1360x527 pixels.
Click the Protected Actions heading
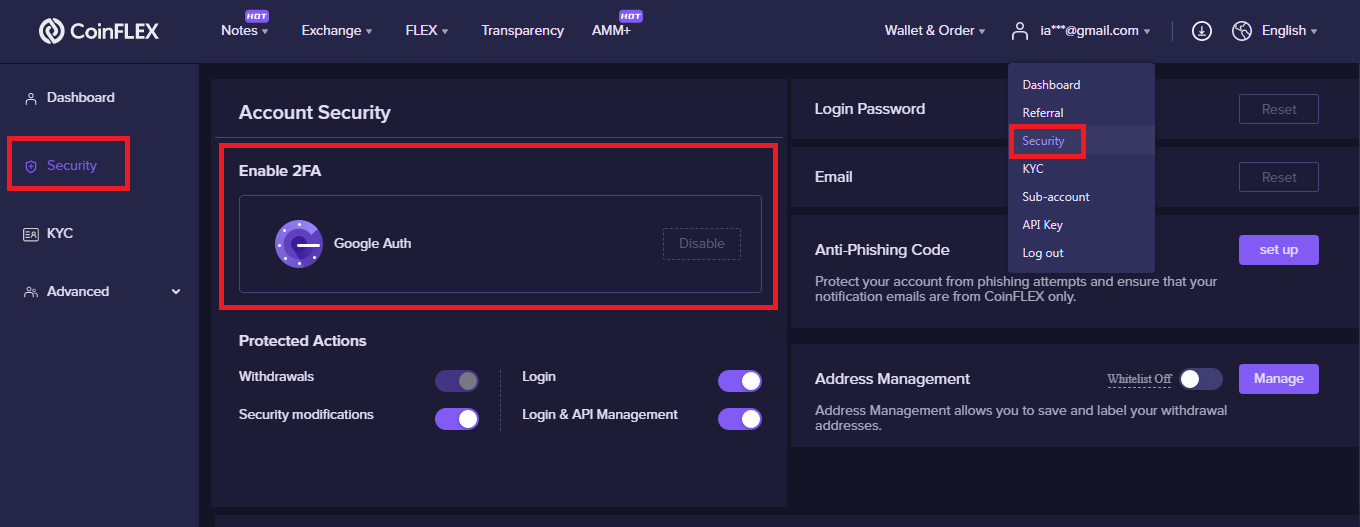[x=303, y=341]
